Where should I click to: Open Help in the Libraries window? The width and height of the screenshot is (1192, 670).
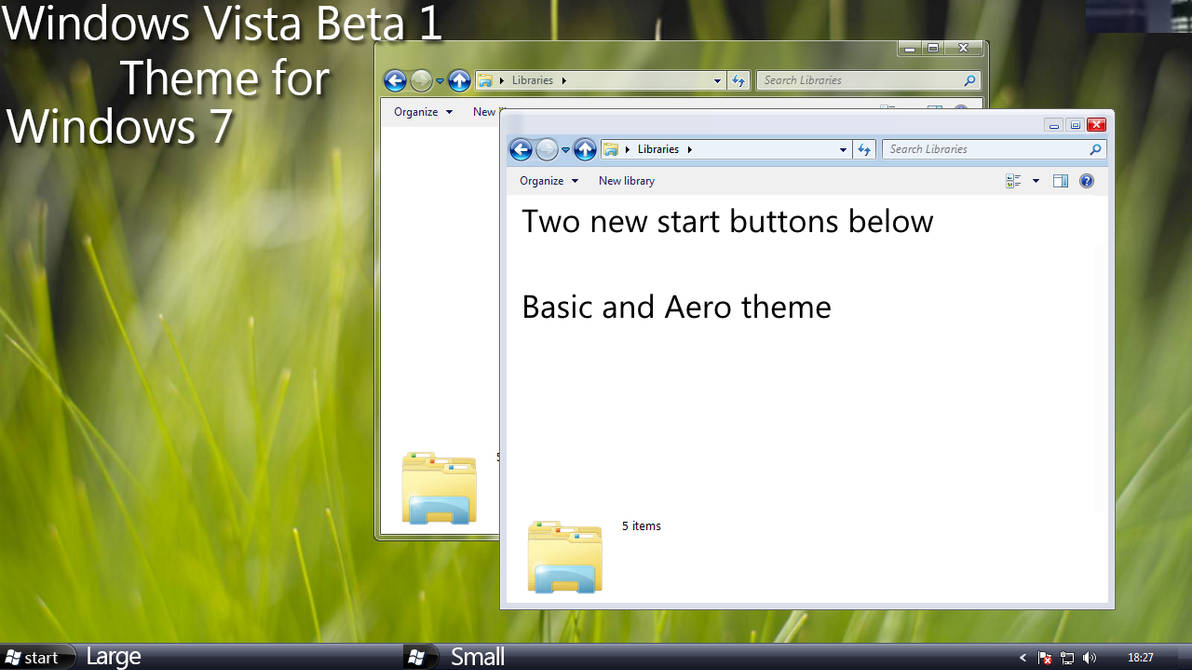pyautogui.click(x=1086, y=180)
